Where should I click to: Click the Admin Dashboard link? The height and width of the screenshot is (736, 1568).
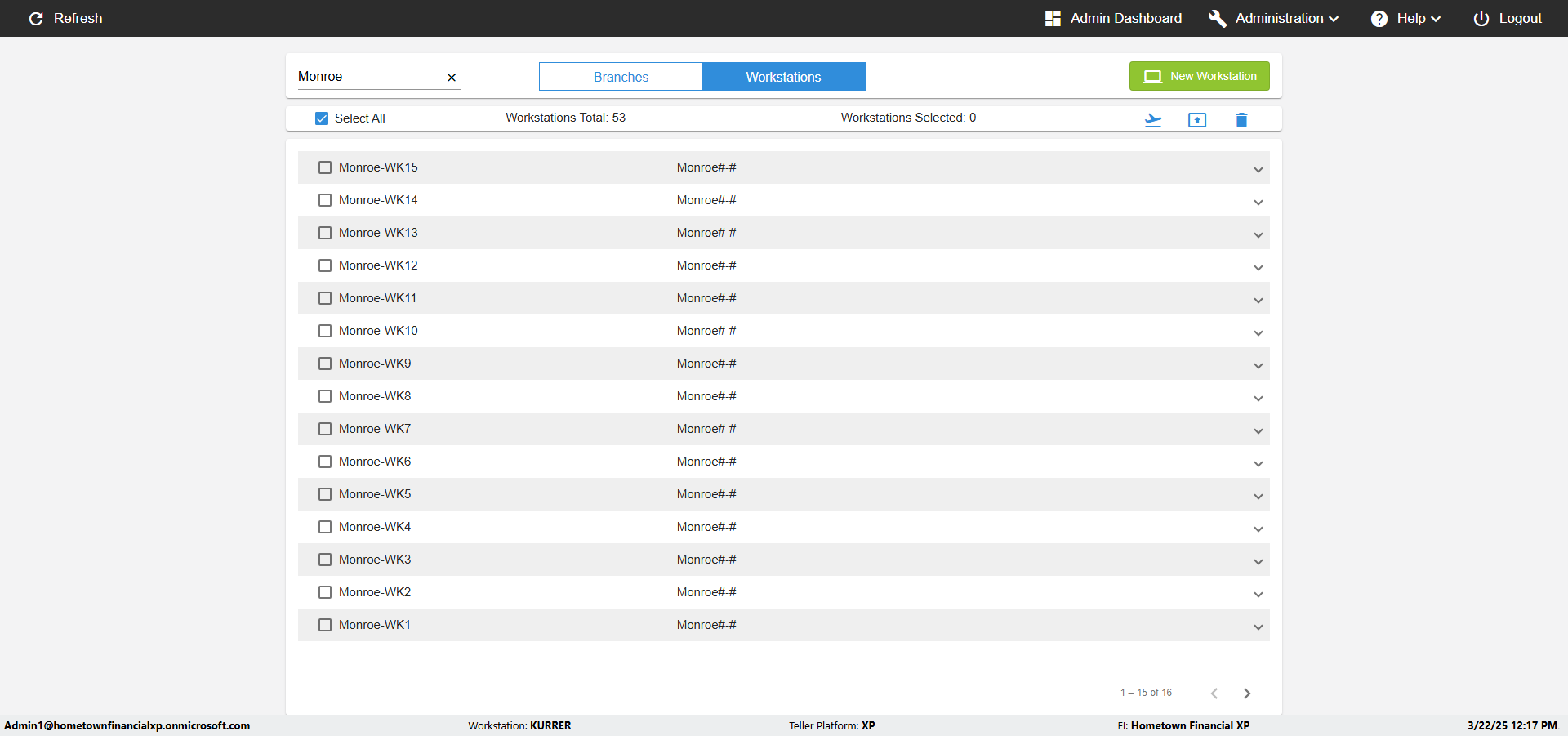(1125, 18)
